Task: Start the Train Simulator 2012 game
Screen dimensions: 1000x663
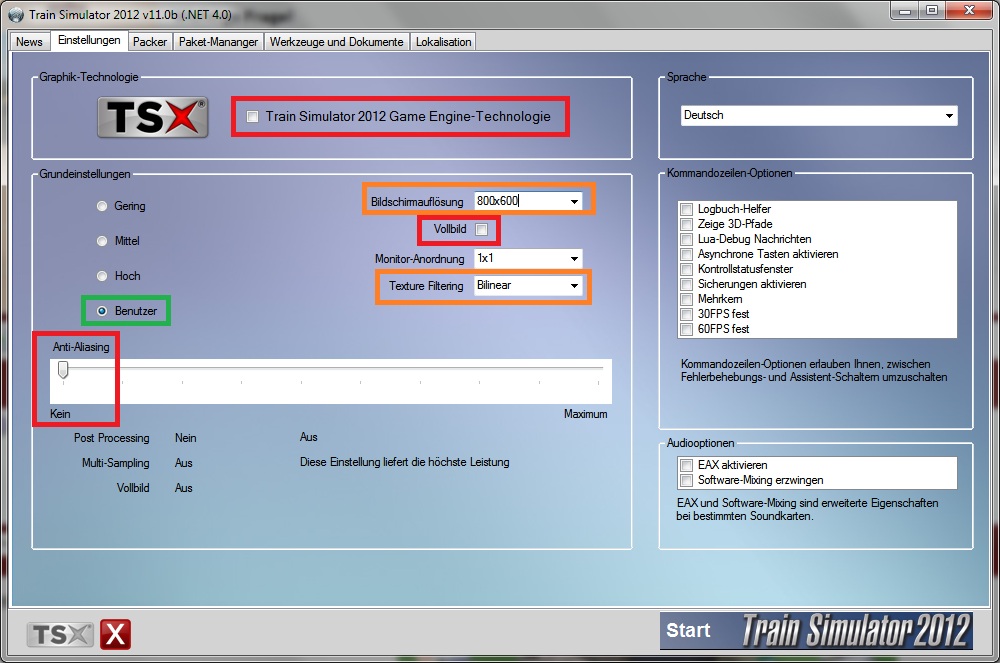Action: 688,630
